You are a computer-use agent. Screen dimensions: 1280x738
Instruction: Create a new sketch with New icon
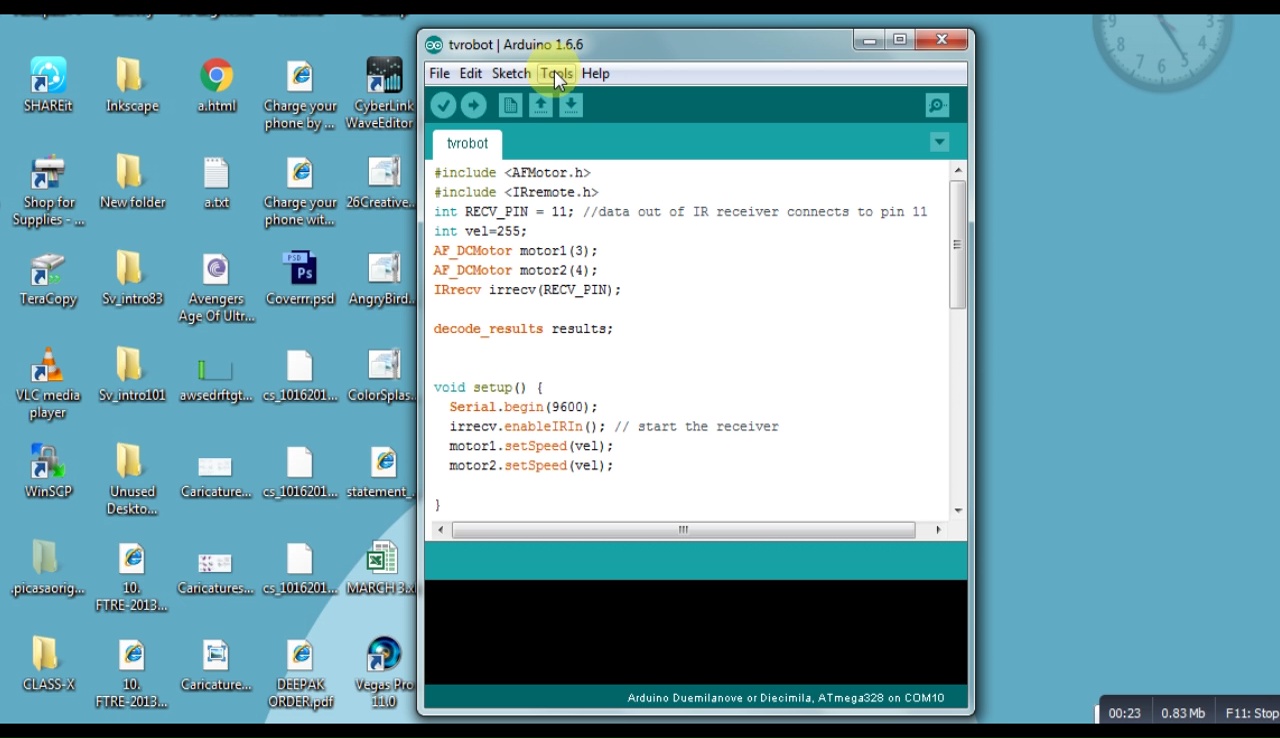pos(510,105)
